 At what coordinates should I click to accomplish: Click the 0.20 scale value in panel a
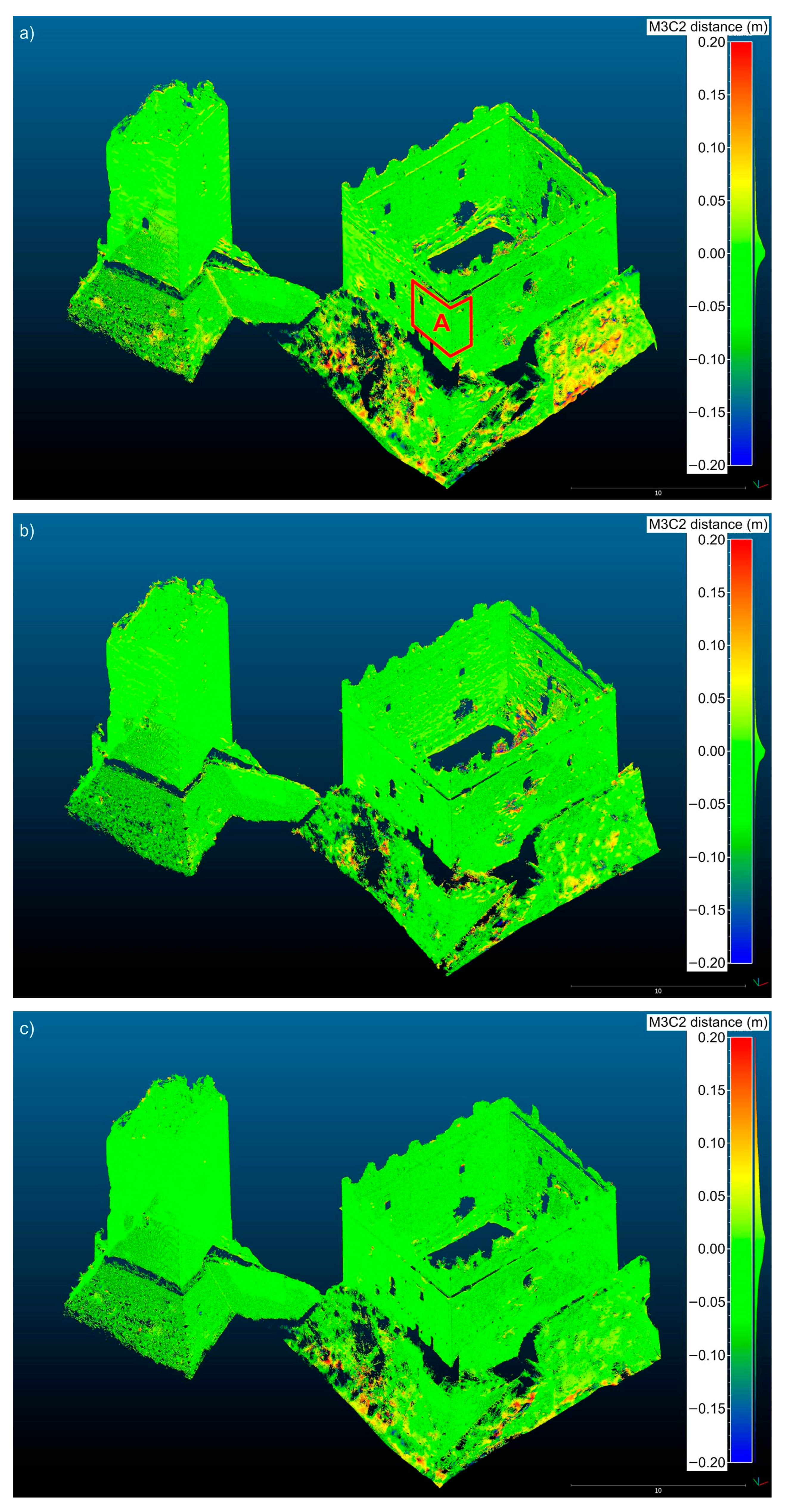pyautogui.click(x=712, y=42)
